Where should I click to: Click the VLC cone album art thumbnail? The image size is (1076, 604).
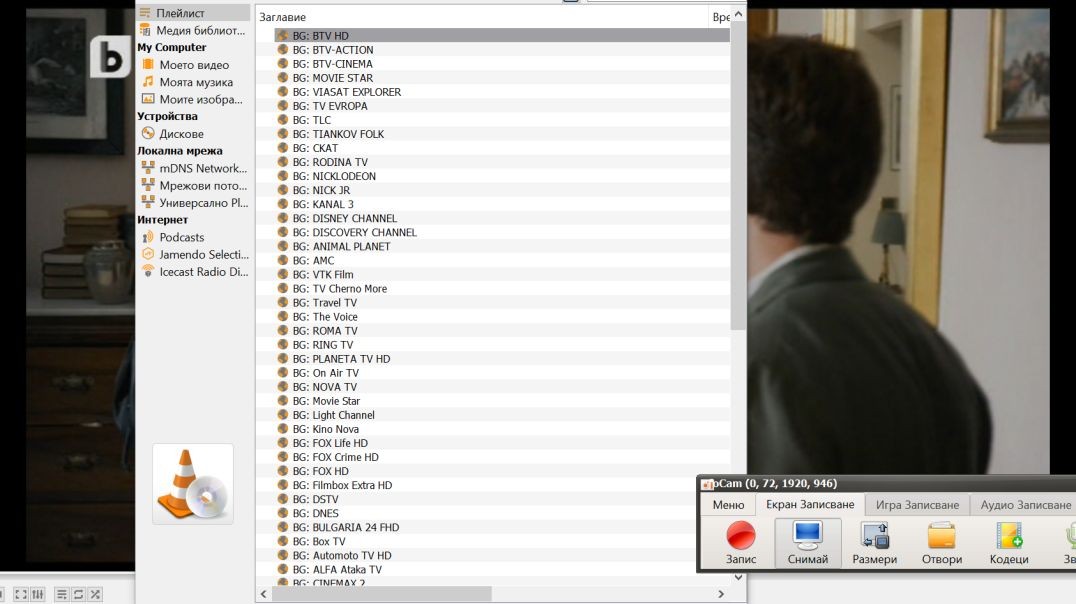tap(193, 484)
